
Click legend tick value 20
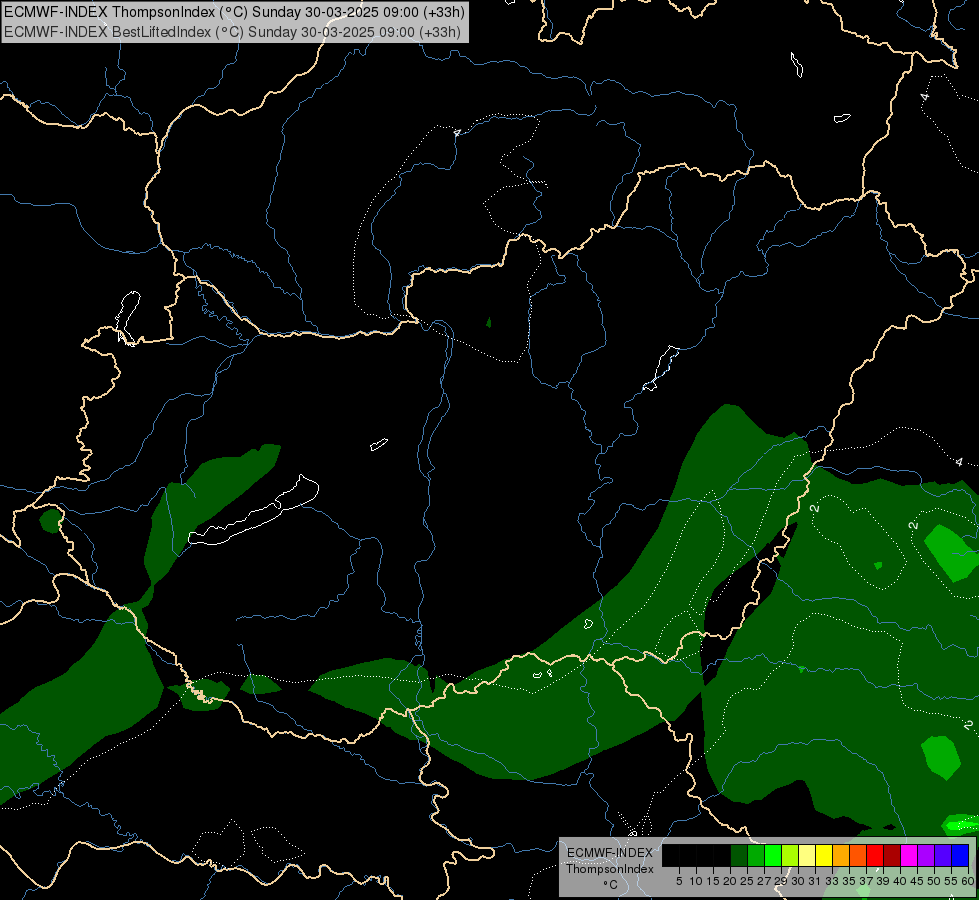(x=730, y=881)
